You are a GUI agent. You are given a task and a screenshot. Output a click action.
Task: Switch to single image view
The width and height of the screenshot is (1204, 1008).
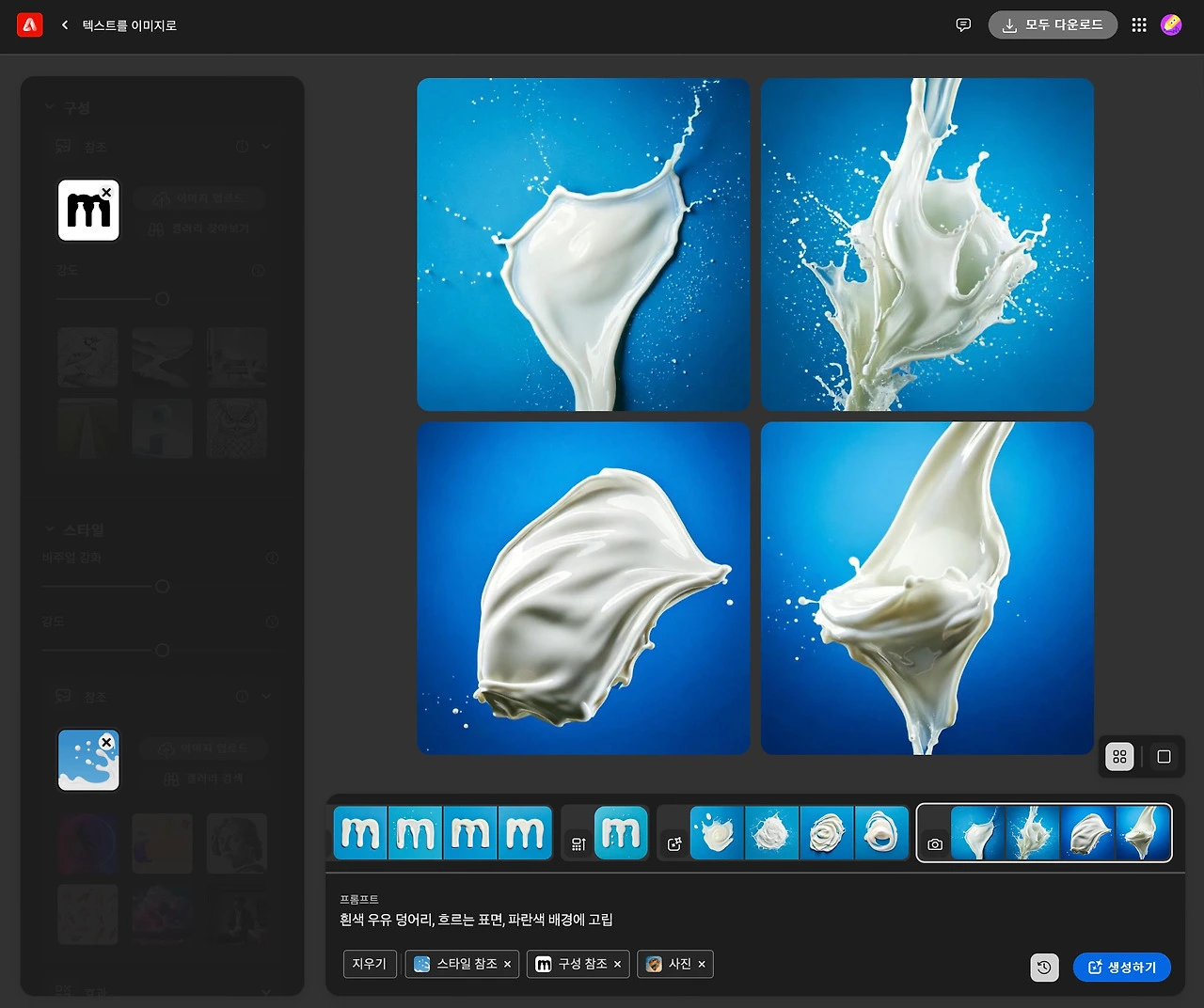pyautogui.click(x=1164, y=757)
